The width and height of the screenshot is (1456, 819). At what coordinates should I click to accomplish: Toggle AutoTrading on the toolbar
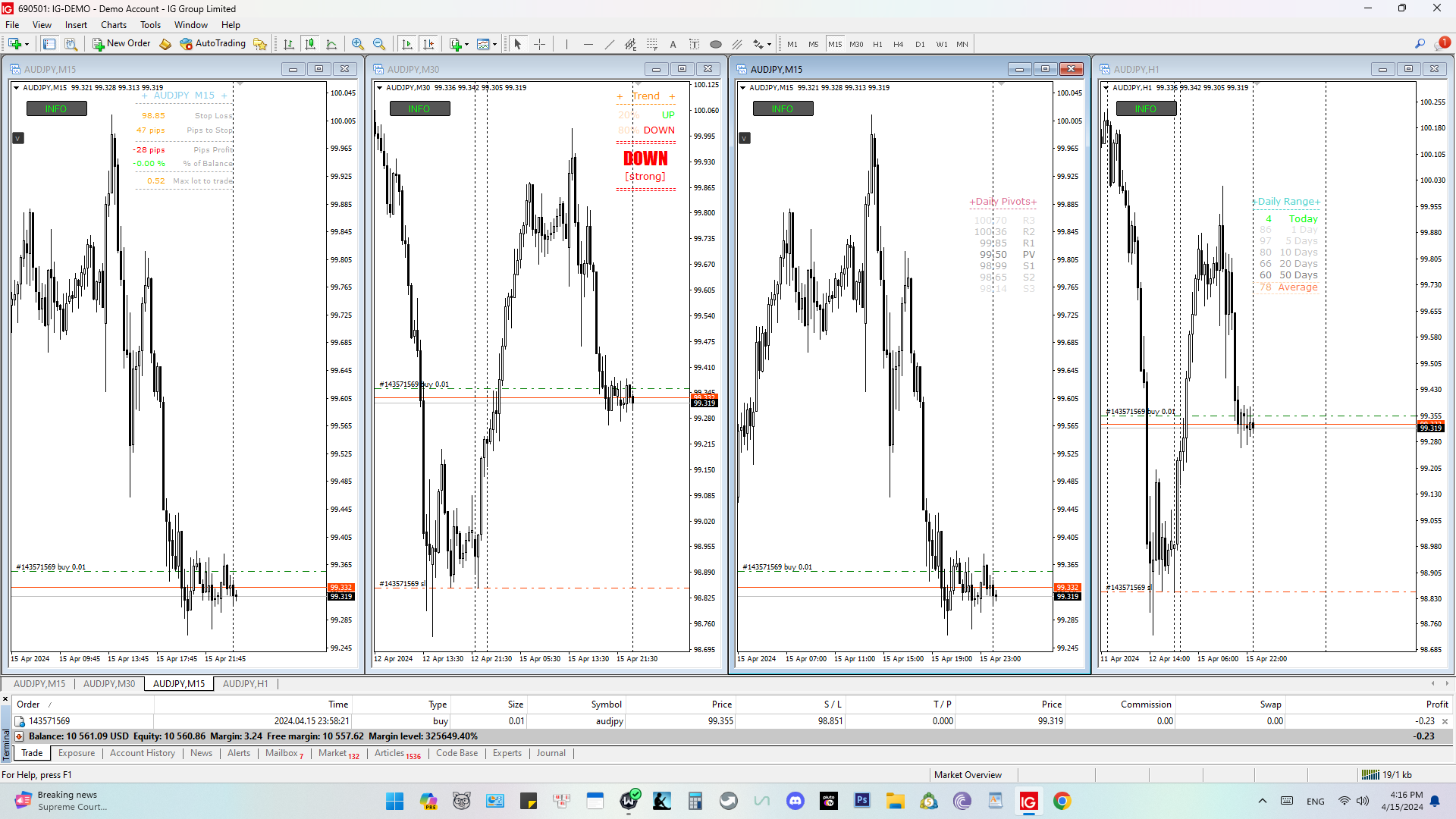click(213, 44)
